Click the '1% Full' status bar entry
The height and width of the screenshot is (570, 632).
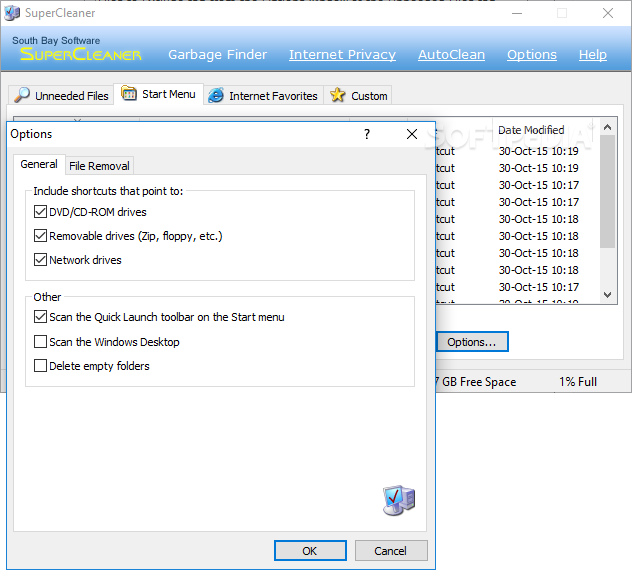tap(578, 382)
